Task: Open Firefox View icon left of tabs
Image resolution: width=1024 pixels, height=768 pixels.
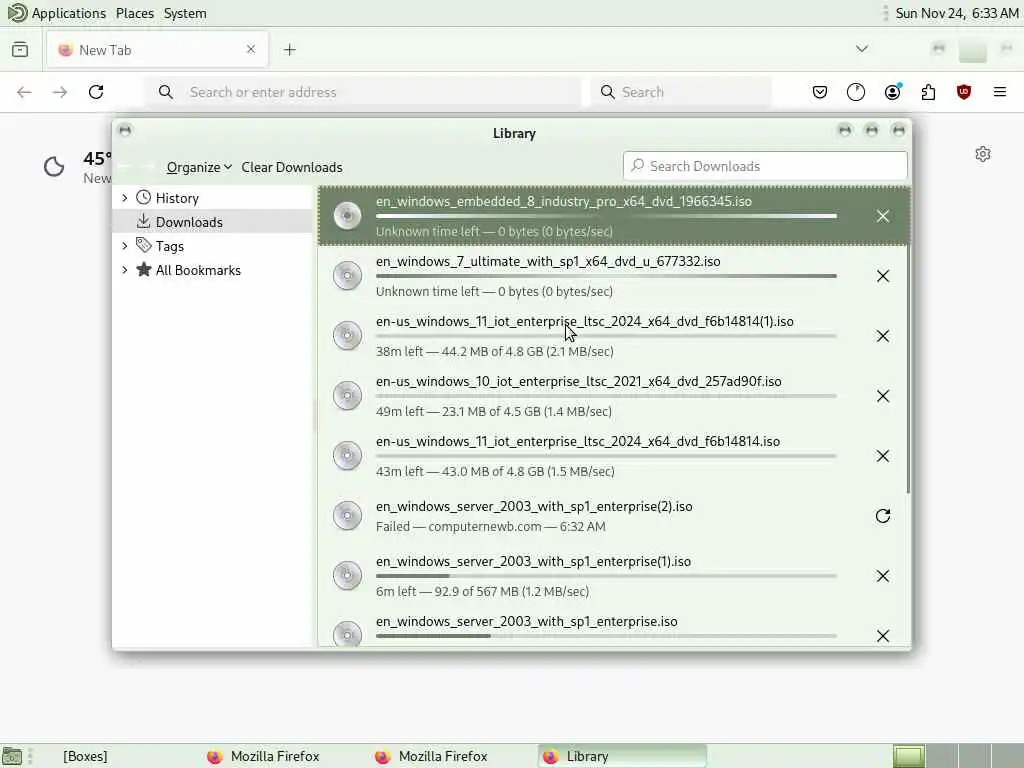Action: click(x=20, y=50)
